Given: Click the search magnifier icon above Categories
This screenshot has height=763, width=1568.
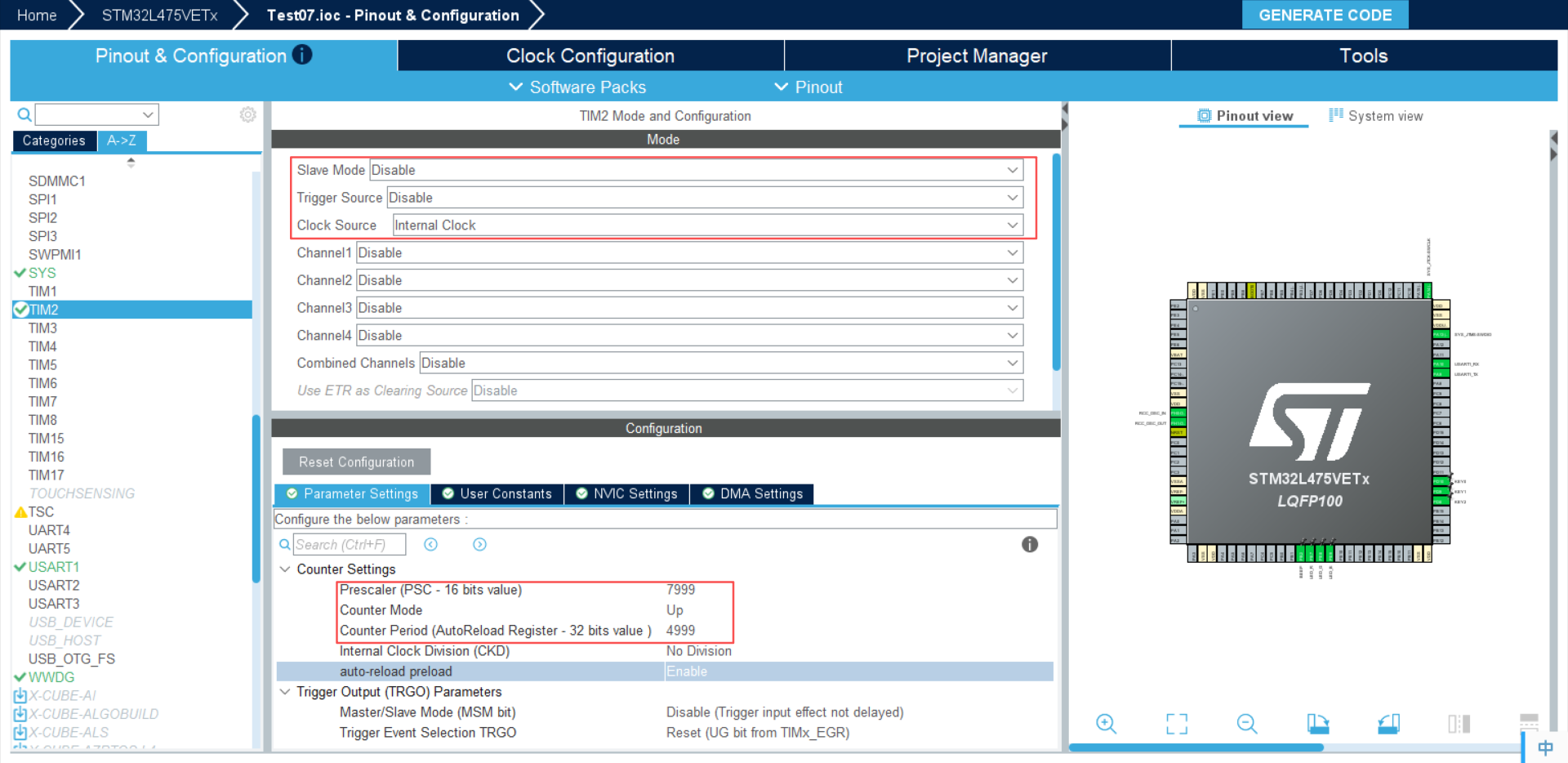Looking at the screenshot, I should tap(24, 115).
